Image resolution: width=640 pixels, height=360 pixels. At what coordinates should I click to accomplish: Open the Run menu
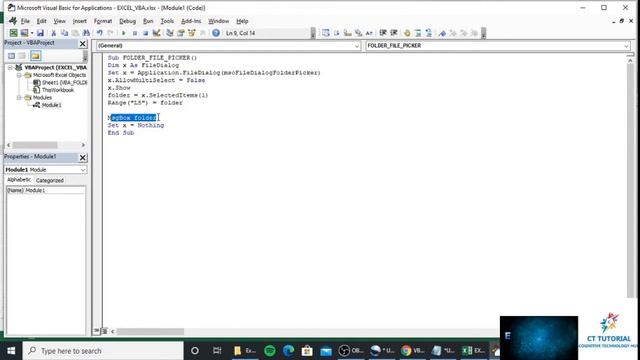[x=148, y=21]
